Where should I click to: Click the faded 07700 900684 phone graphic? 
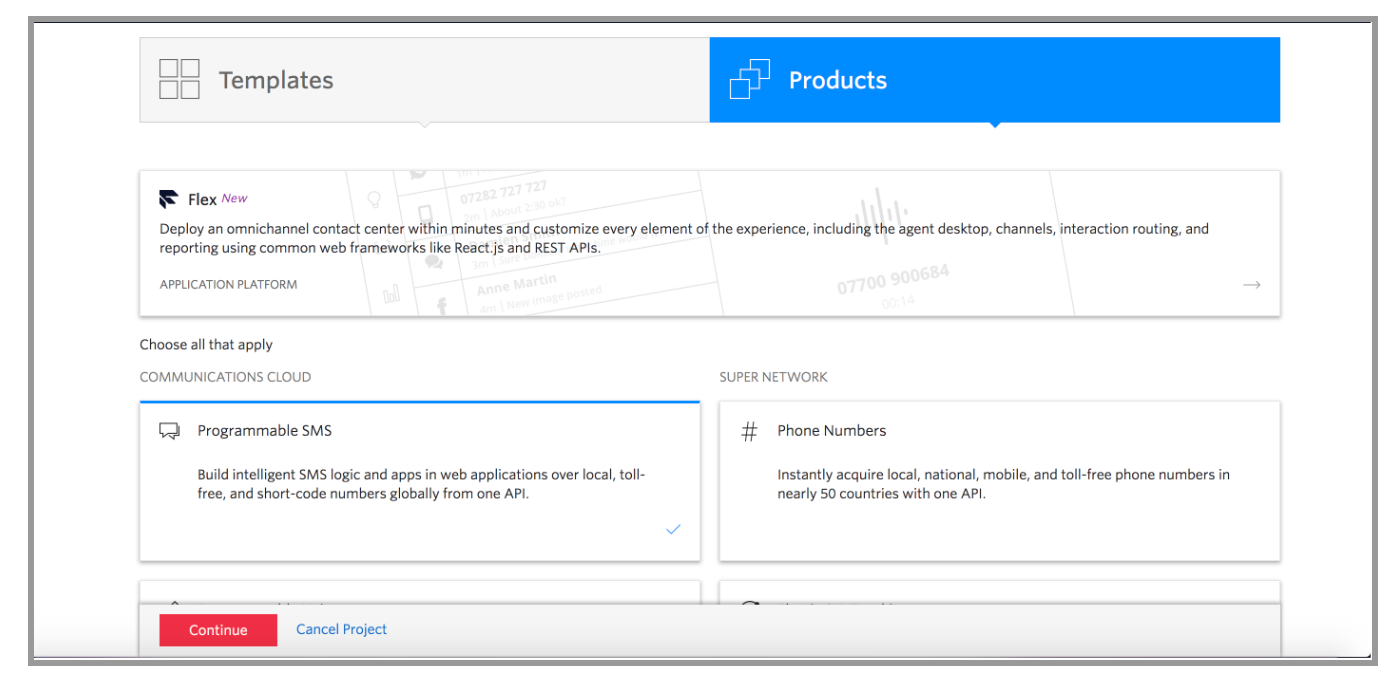click(893, 279)
